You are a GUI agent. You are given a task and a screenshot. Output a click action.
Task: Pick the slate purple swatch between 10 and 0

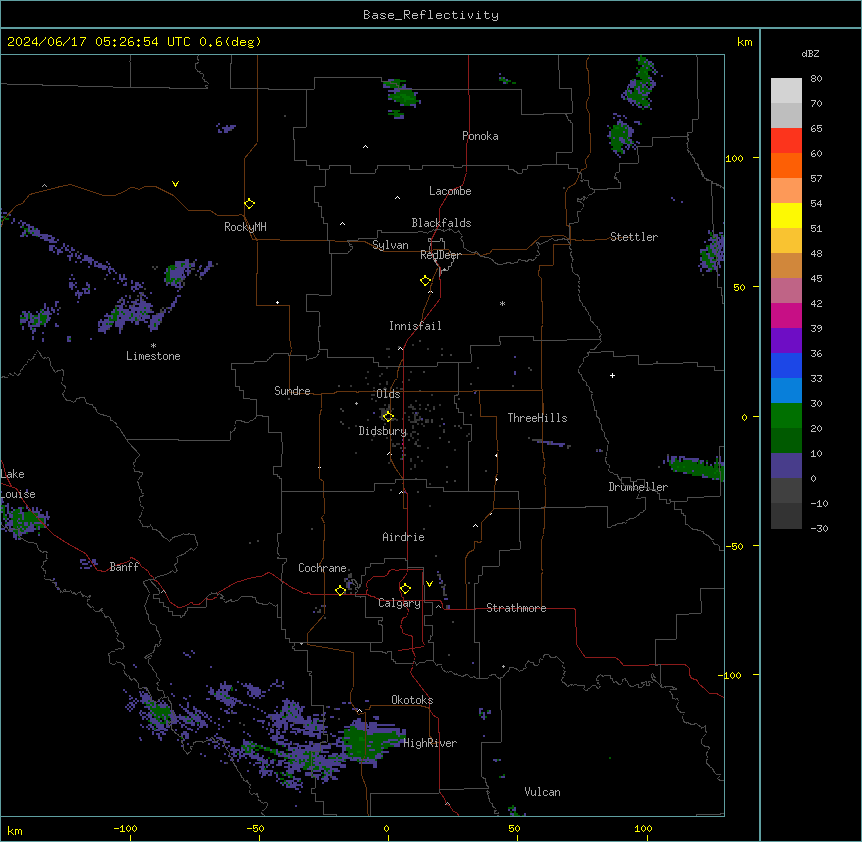tap(786, 466)
